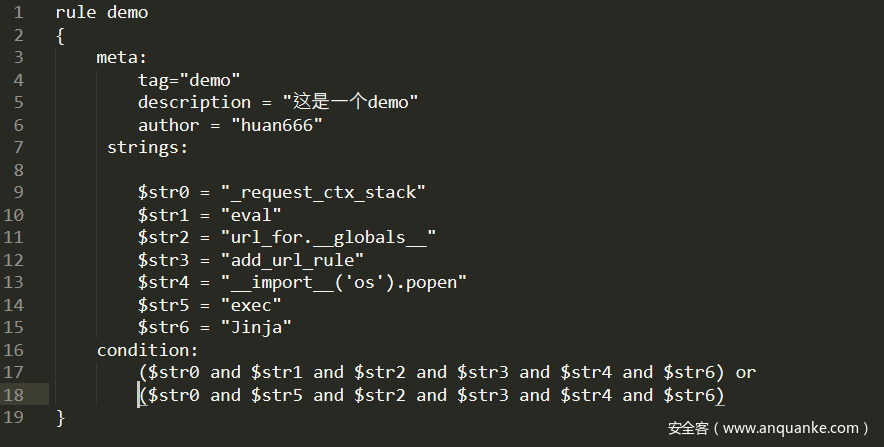
Task: Click the "strings:" section keyword
Action: click(x=147, y=147)
